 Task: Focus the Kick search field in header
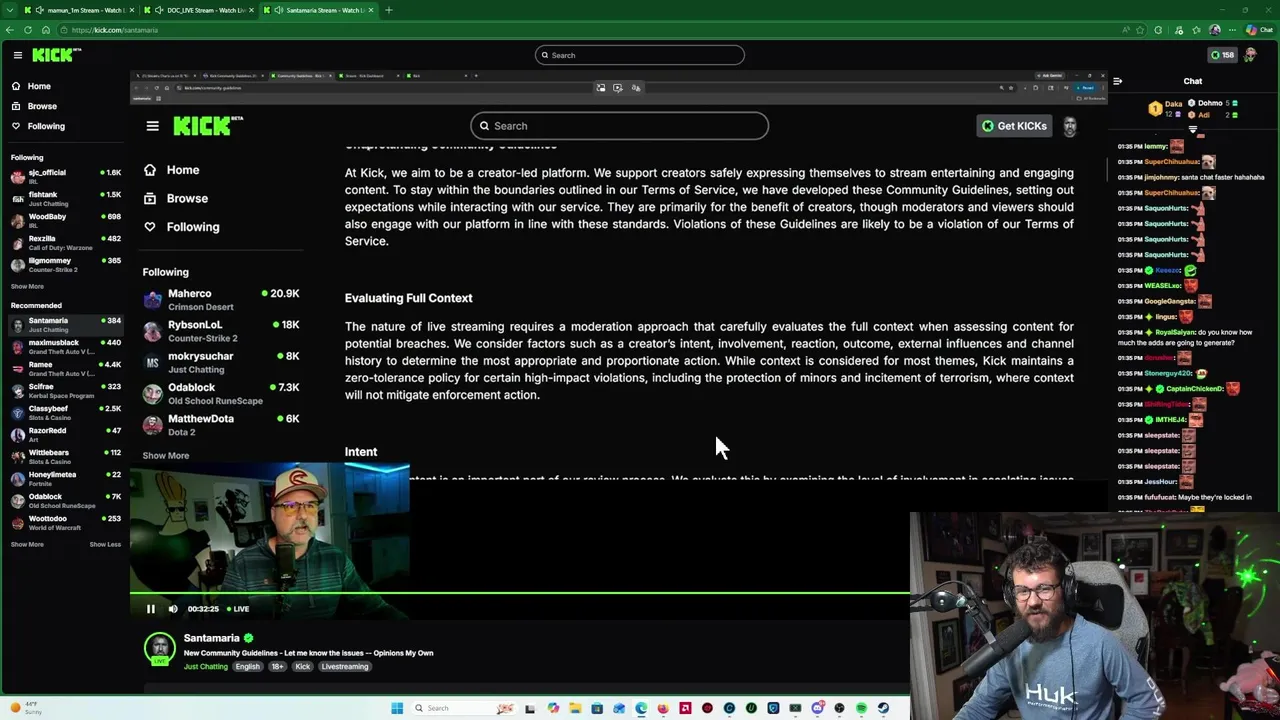[x=640, y=55]
